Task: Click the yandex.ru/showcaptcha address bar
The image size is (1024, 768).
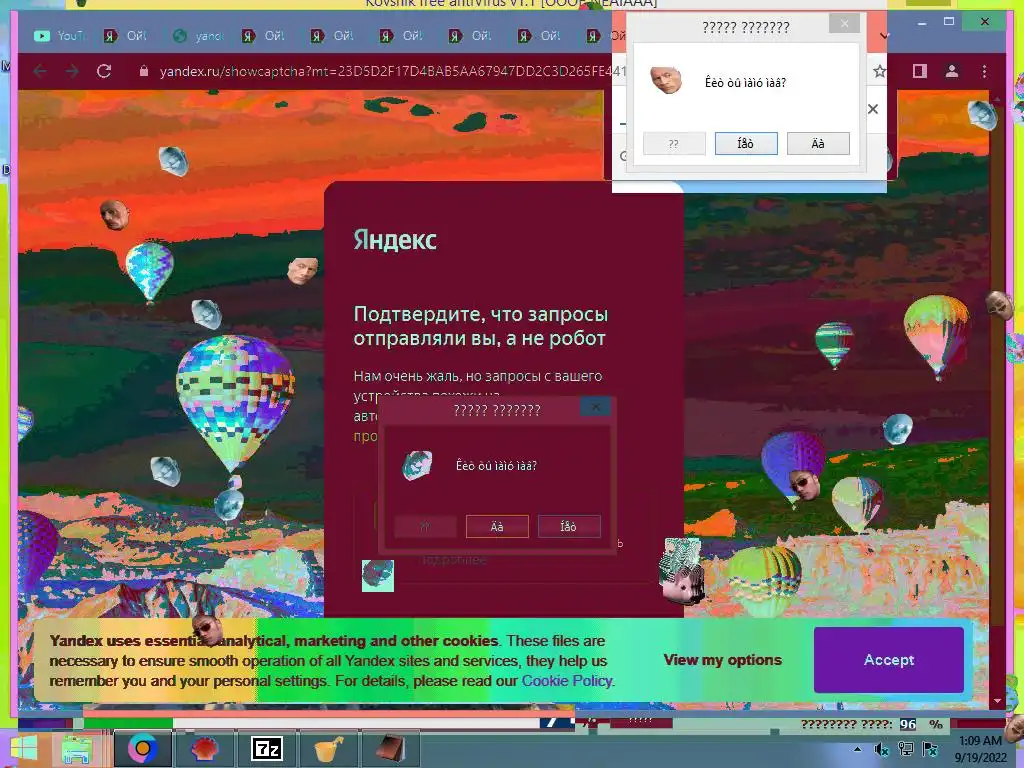Action: click(392, 71)
